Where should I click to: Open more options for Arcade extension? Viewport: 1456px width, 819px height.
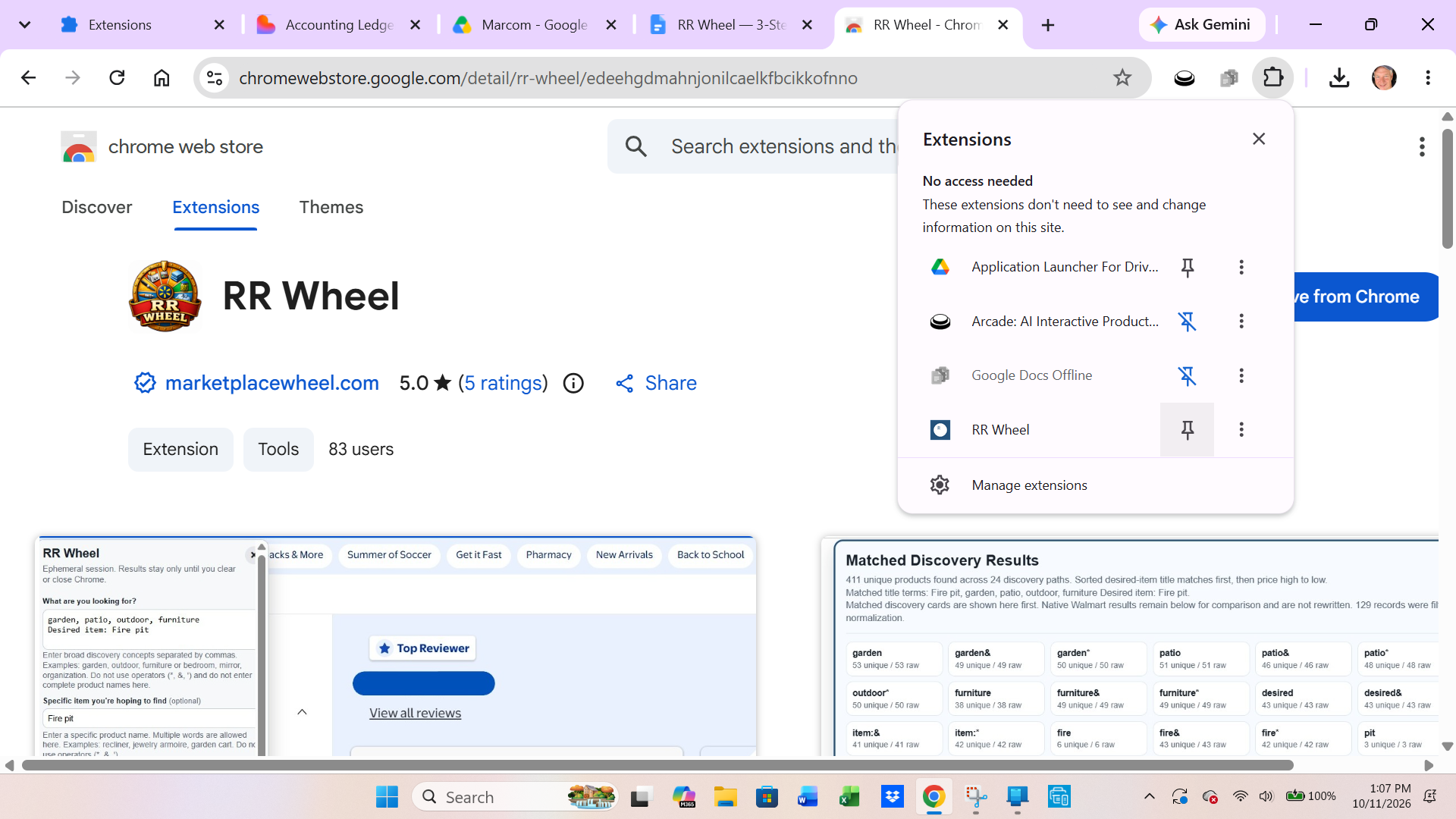(1241, 322)
